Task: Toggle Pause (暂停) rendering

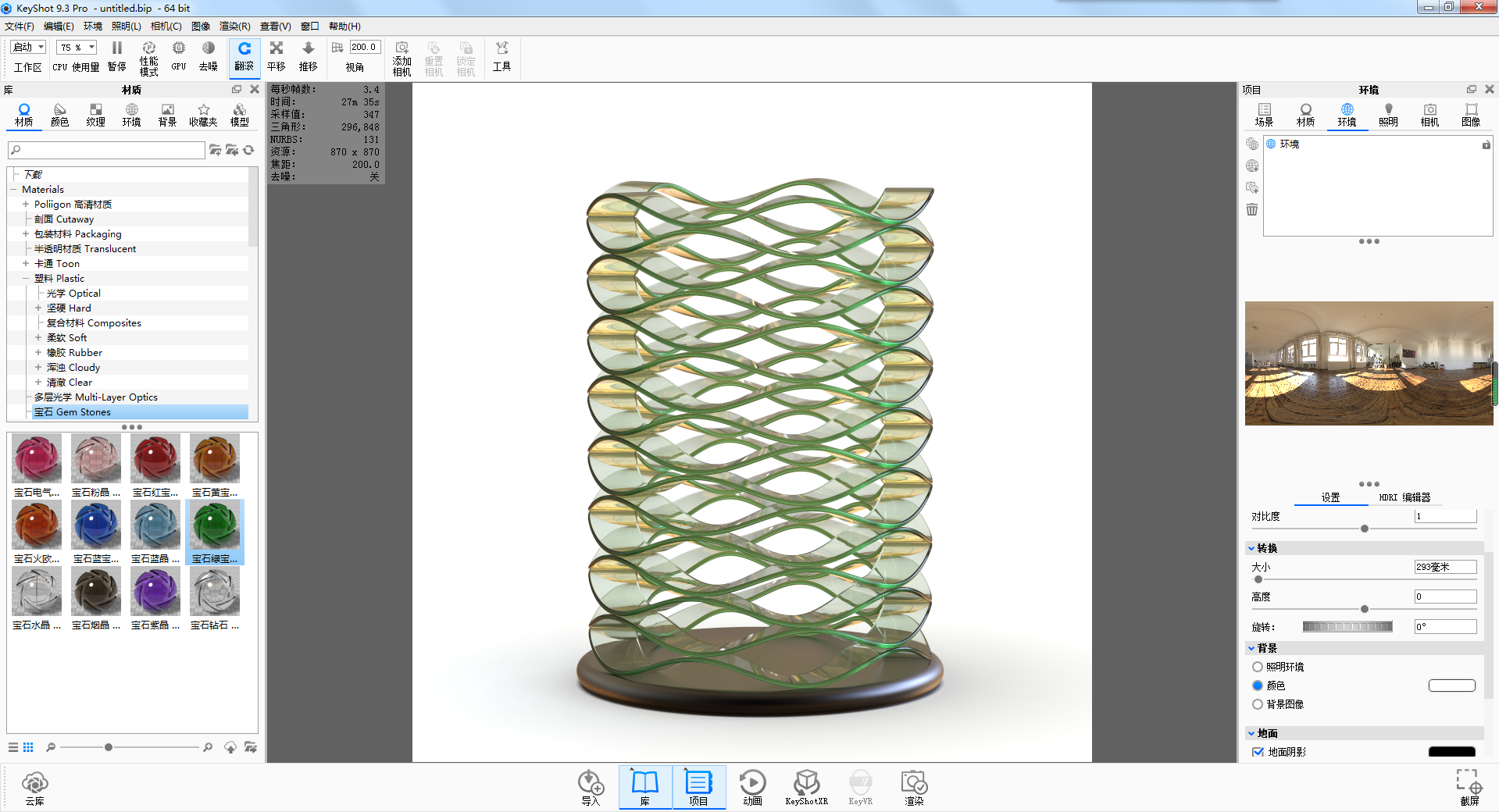Action: tap(117, 57)
